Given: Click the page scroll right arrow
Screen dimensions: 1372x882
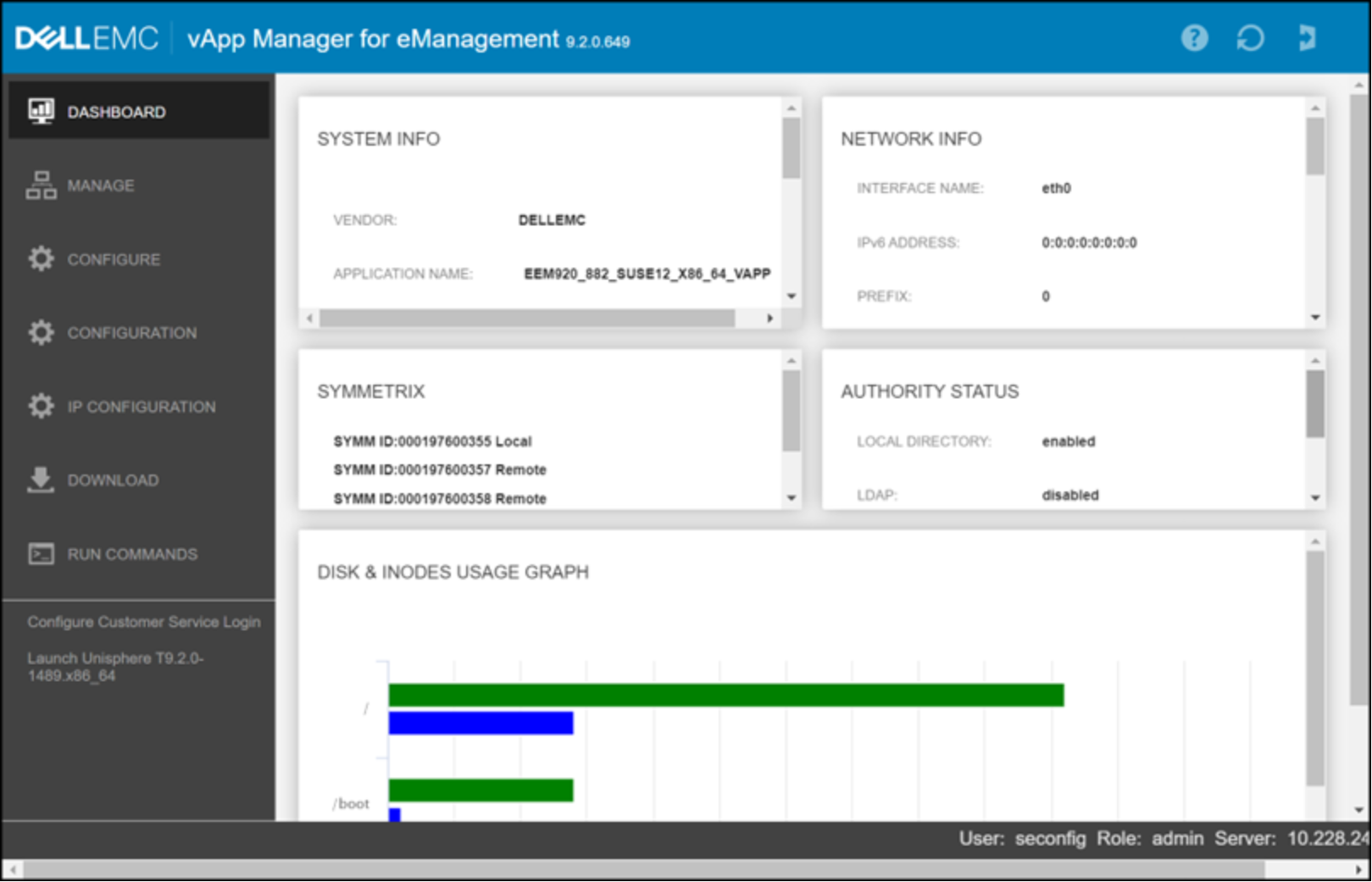Looking at the screenshot, I should tap(1359, 869).
